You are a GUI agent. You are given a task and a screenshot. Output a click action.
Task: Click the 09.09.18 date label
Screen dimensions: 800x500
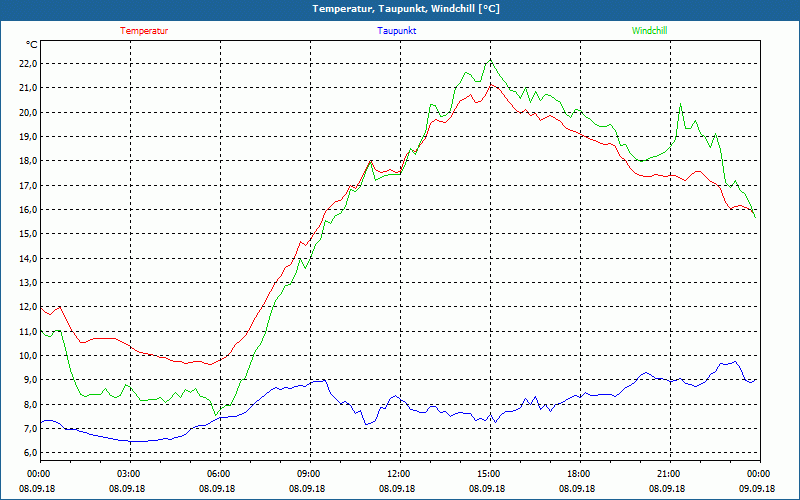757,488
